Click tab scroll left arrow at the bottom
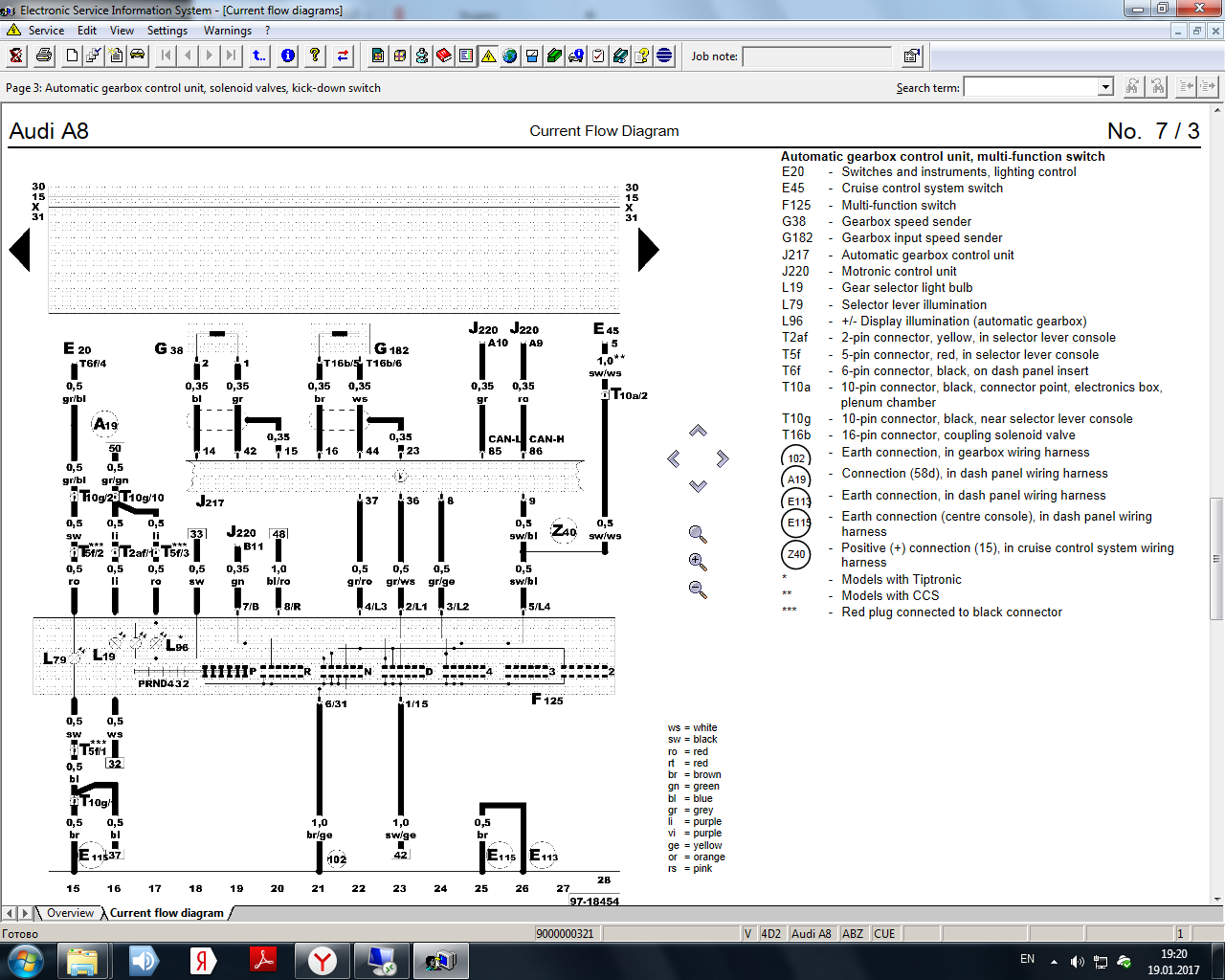Image resolution: width=1225 pixels, height=980 pixels. (x=10, y=913)
